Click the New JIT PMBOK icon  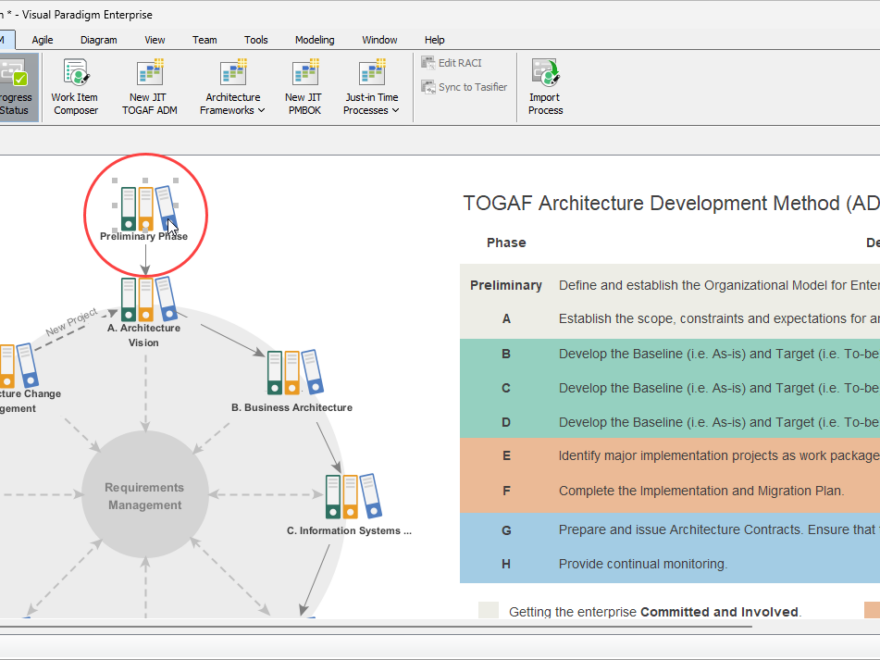coord(303,85)
